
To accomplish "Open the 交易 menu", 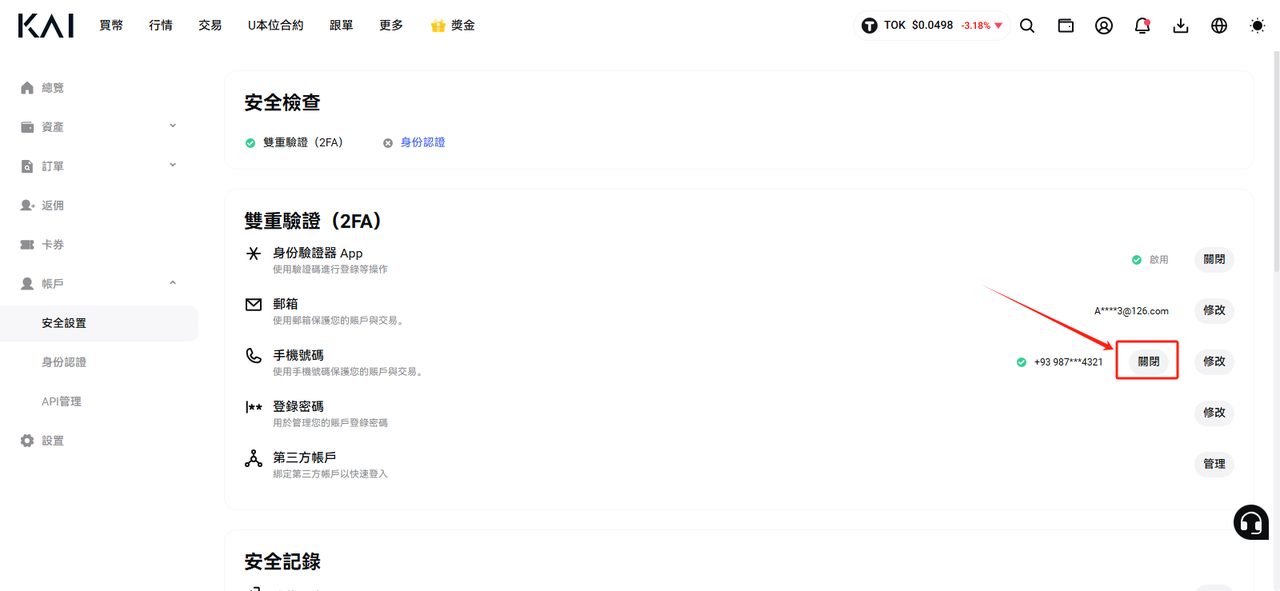I will click(210, 26).
